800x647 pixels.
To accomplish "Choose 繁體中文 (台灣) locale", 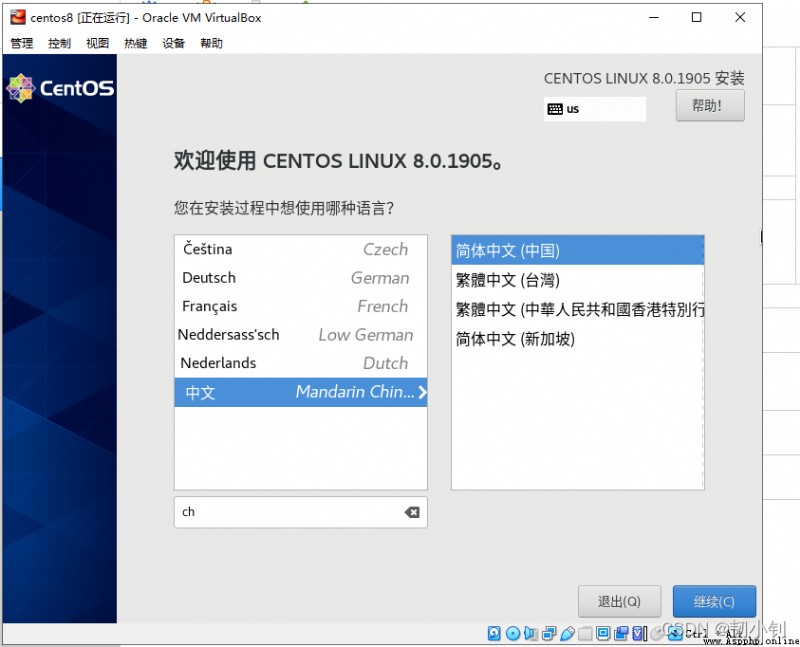I will [x=577, y=280].
